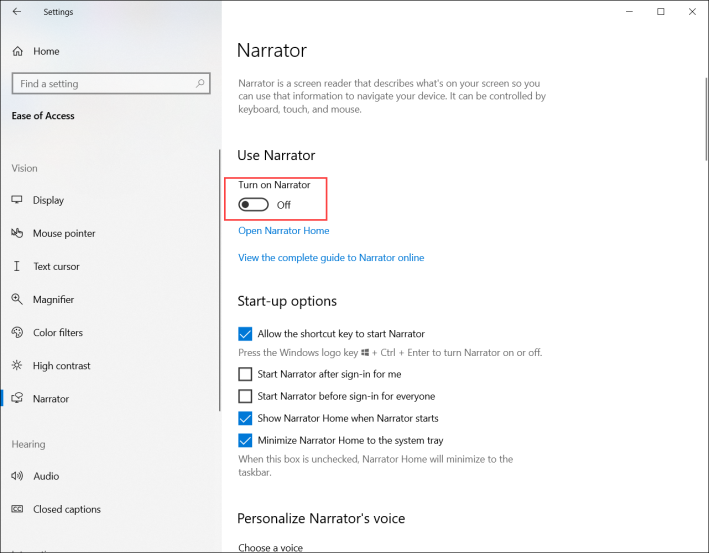The width and height of the screenshot is (709, 553).
Task: Uncheck Show Narrator Home when Narrator starts
Action: pyautogui.click(x=245, y=418)
